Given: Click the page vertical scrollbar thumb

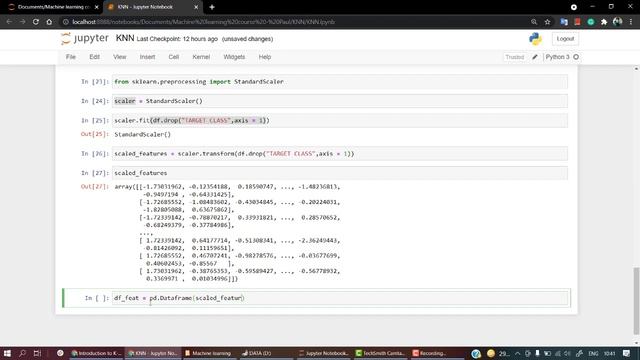Looking at the screenshot, I should pos(636,301).
